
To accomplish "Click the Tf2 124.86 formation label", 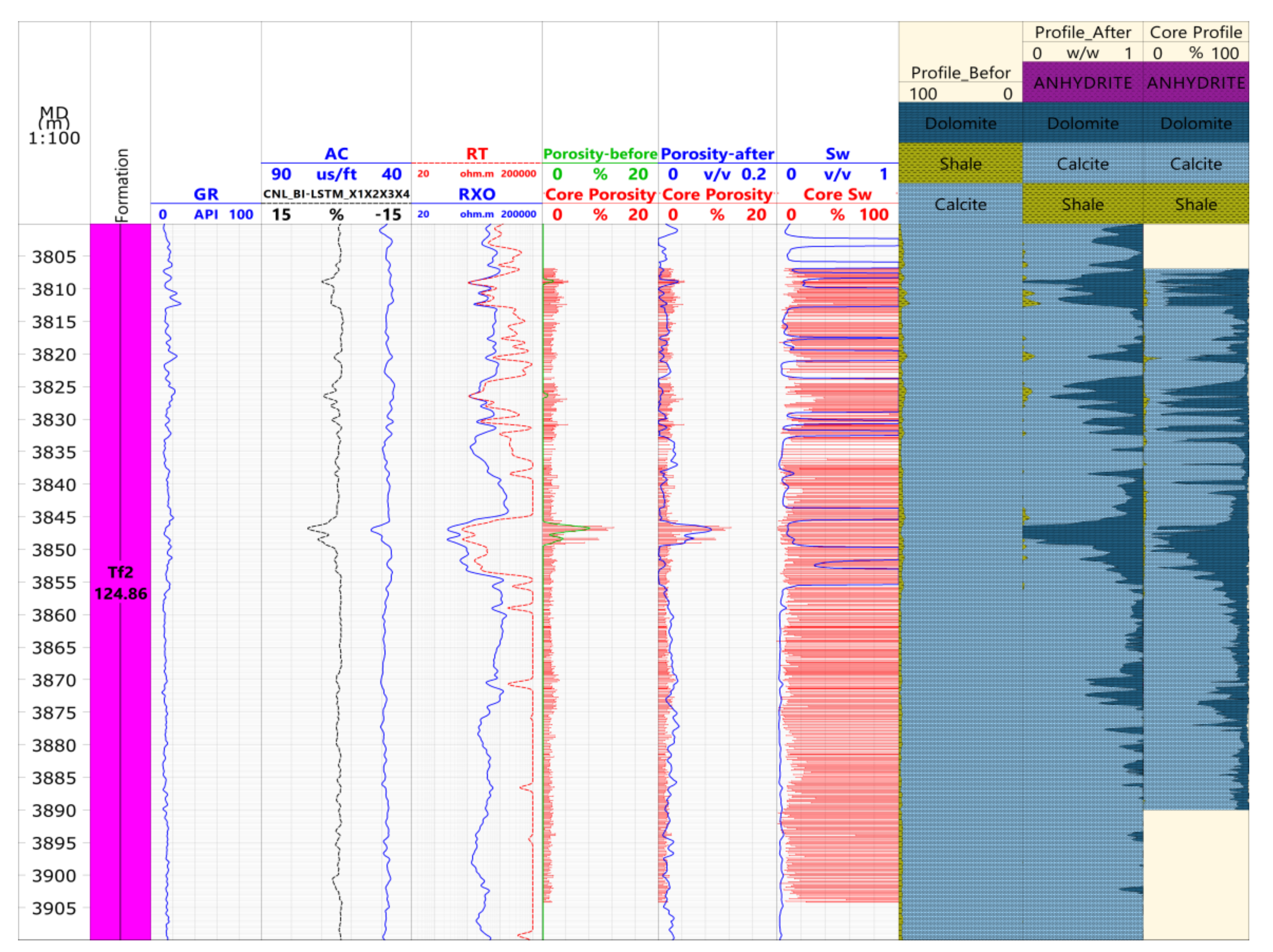I will (120, 582).
